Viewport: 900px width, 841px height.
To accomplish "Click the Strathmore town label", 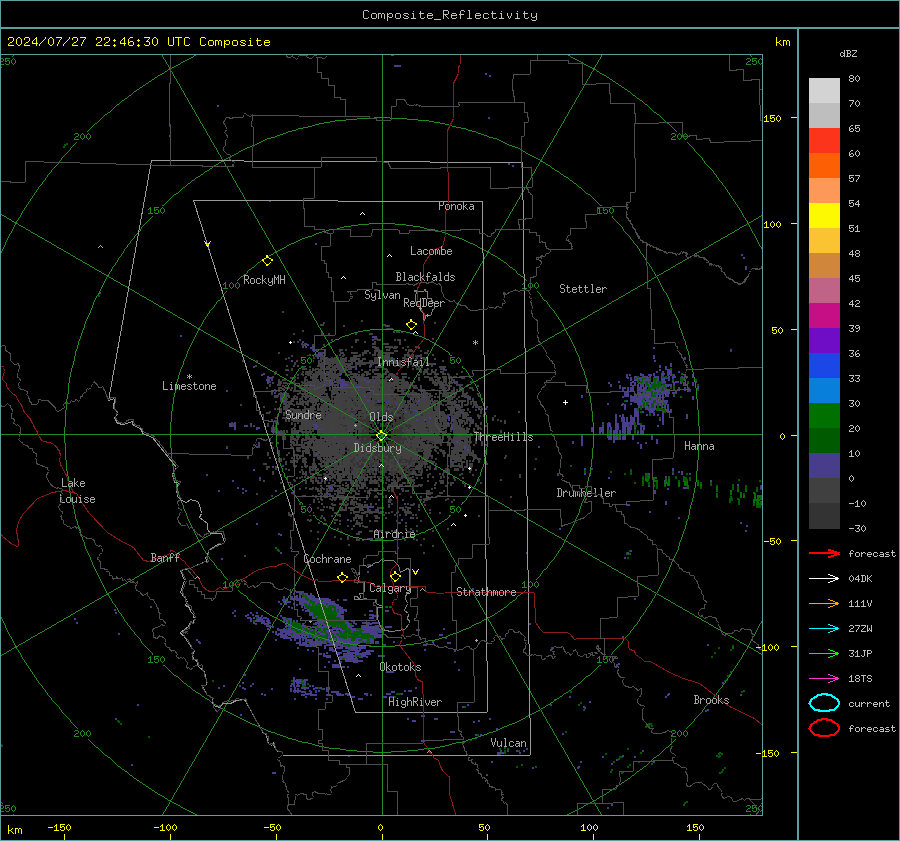I will click(486, 592).
